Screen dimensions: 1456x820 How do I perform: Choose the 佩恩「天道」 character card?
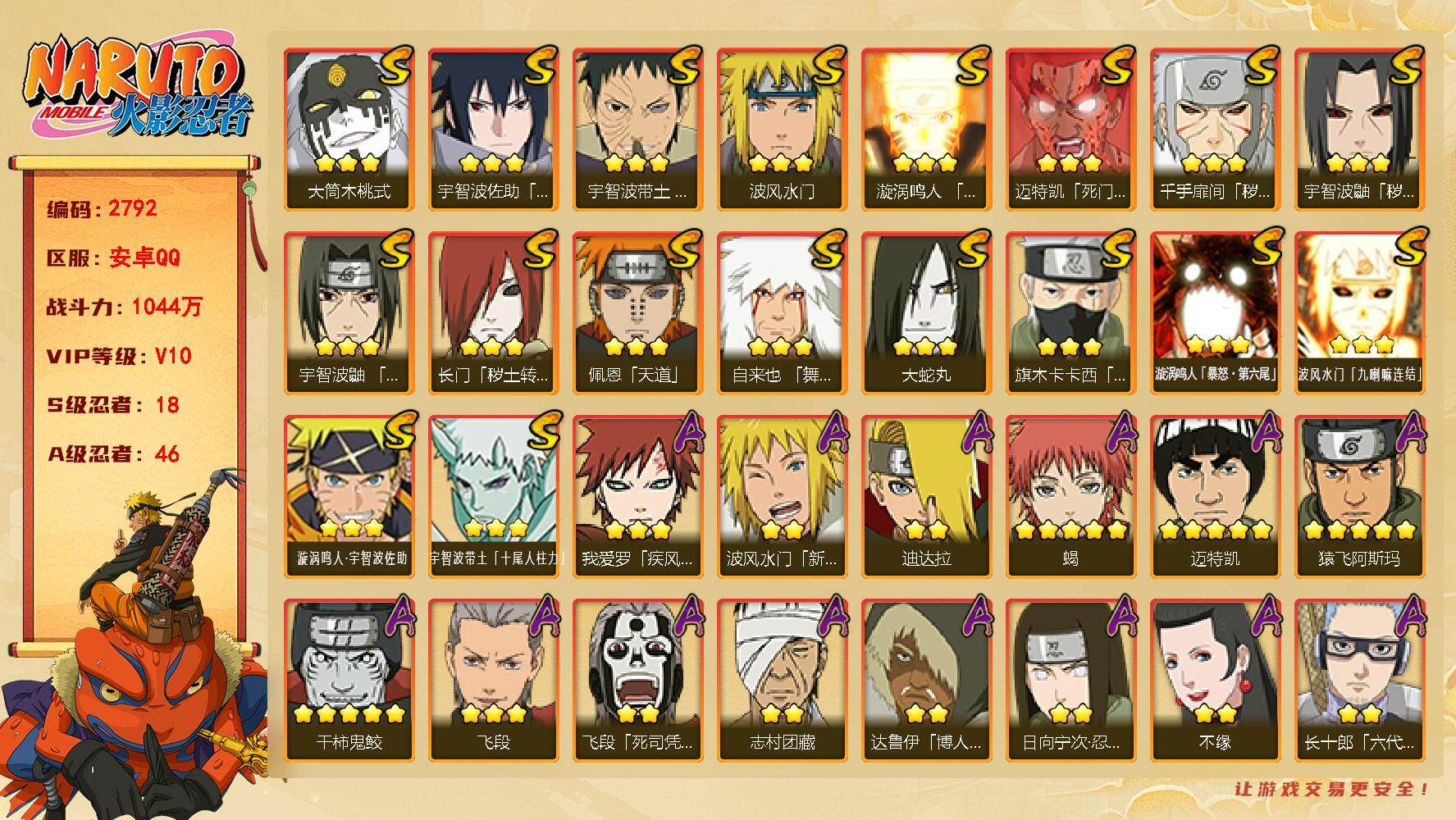[x=638, y=313]
